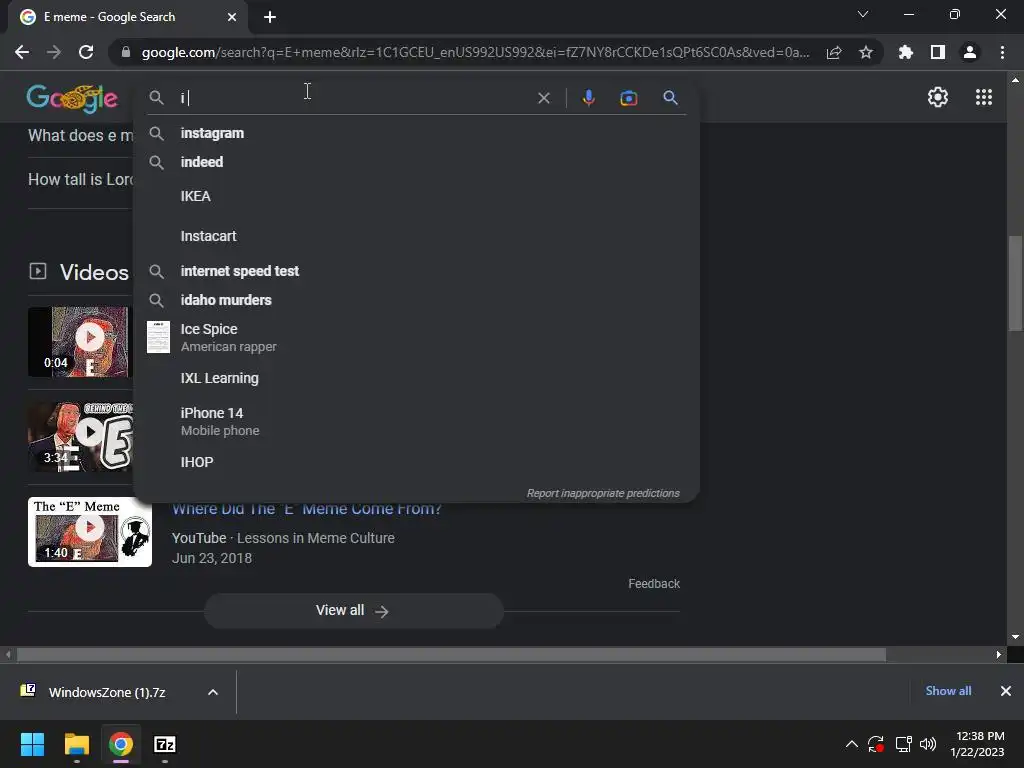
Task: Share this page via share icon
Action: pos(834,52)
